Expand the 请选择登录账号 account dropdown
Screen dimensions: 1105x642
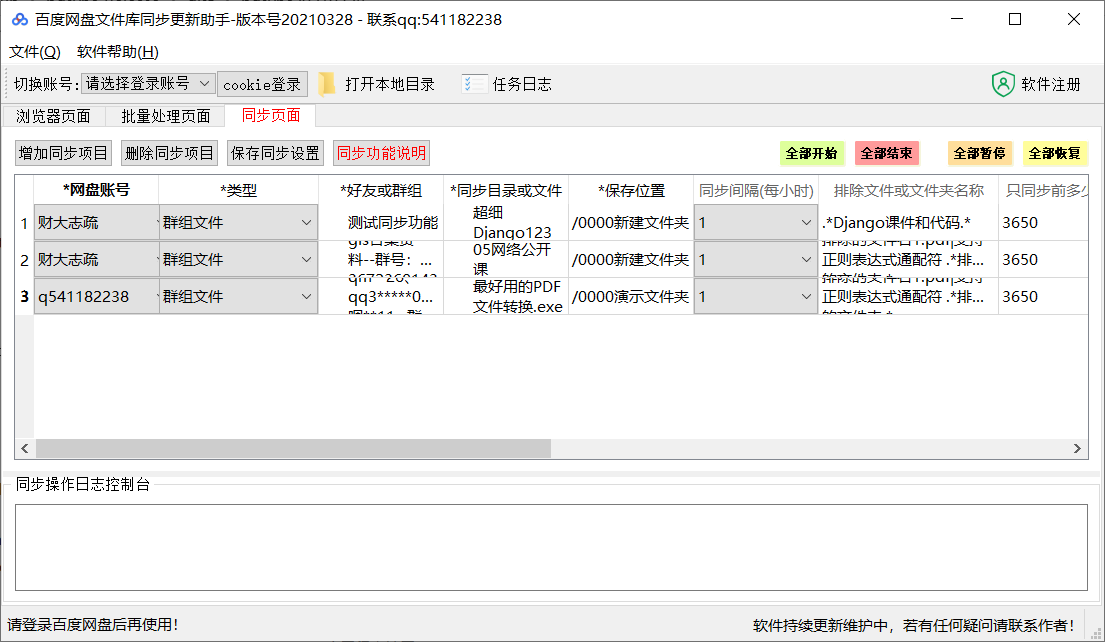(x=206, y=84)
